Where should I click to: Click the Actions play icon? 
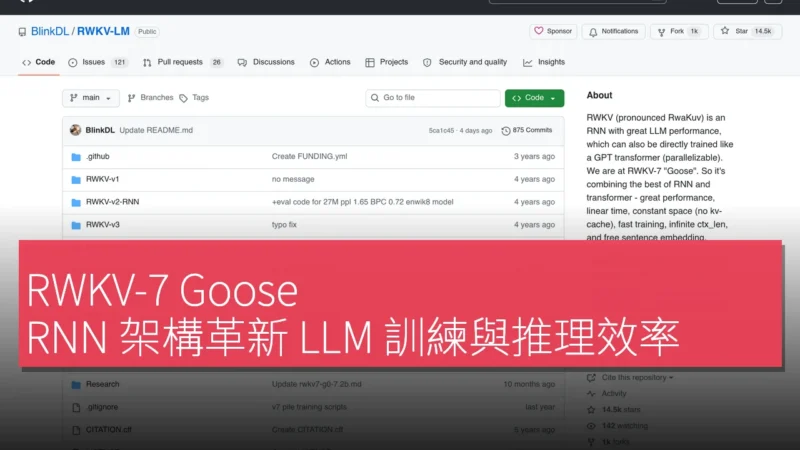314,62
